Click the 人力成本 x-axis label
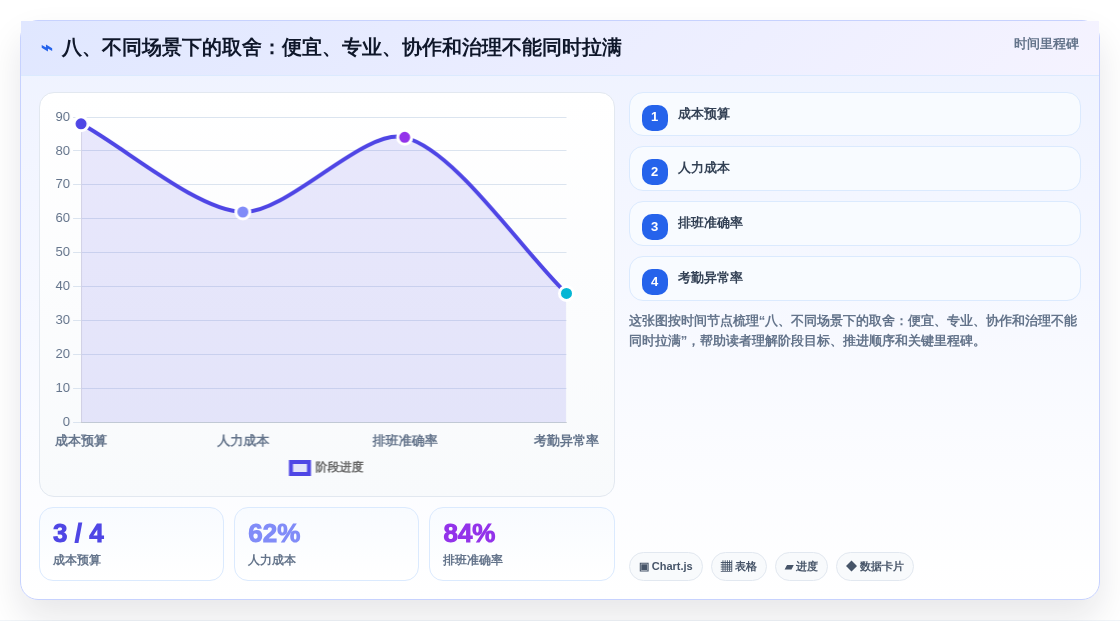 (x=243, y=441)
